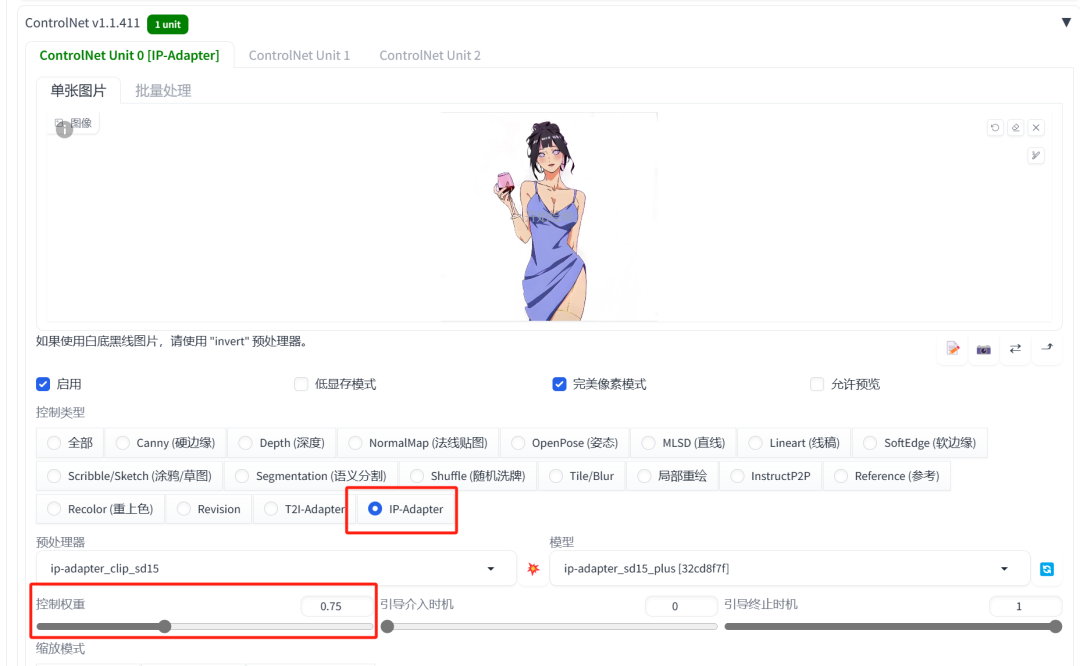Click the webcam camera icon
Screen dimensions: 1080x666
click(x=984, y=349)
